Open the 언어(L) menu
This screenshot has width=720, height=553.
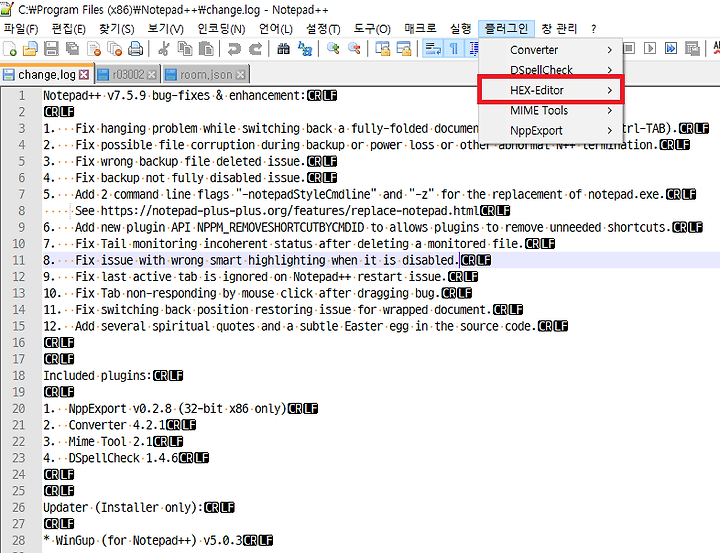tap(276, 29)
